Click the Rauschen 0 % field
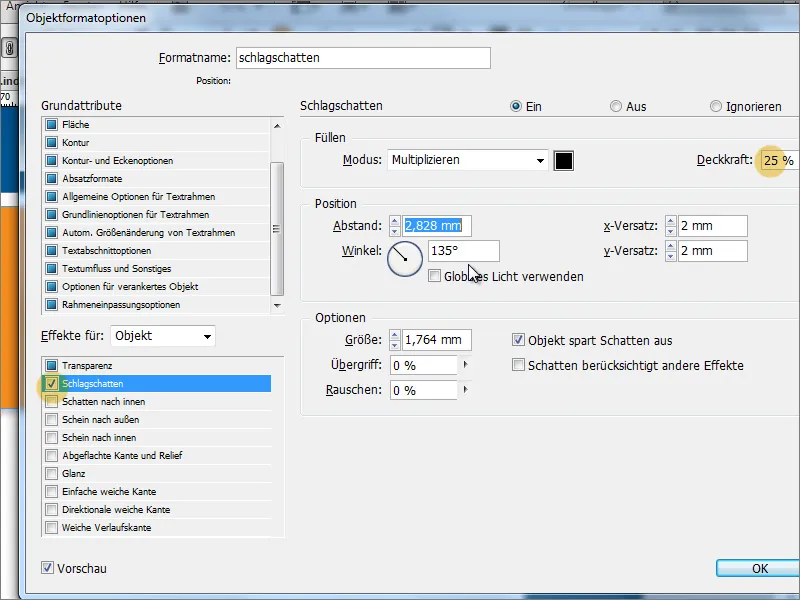The image size is (800, 600). [x=423, y=390]
